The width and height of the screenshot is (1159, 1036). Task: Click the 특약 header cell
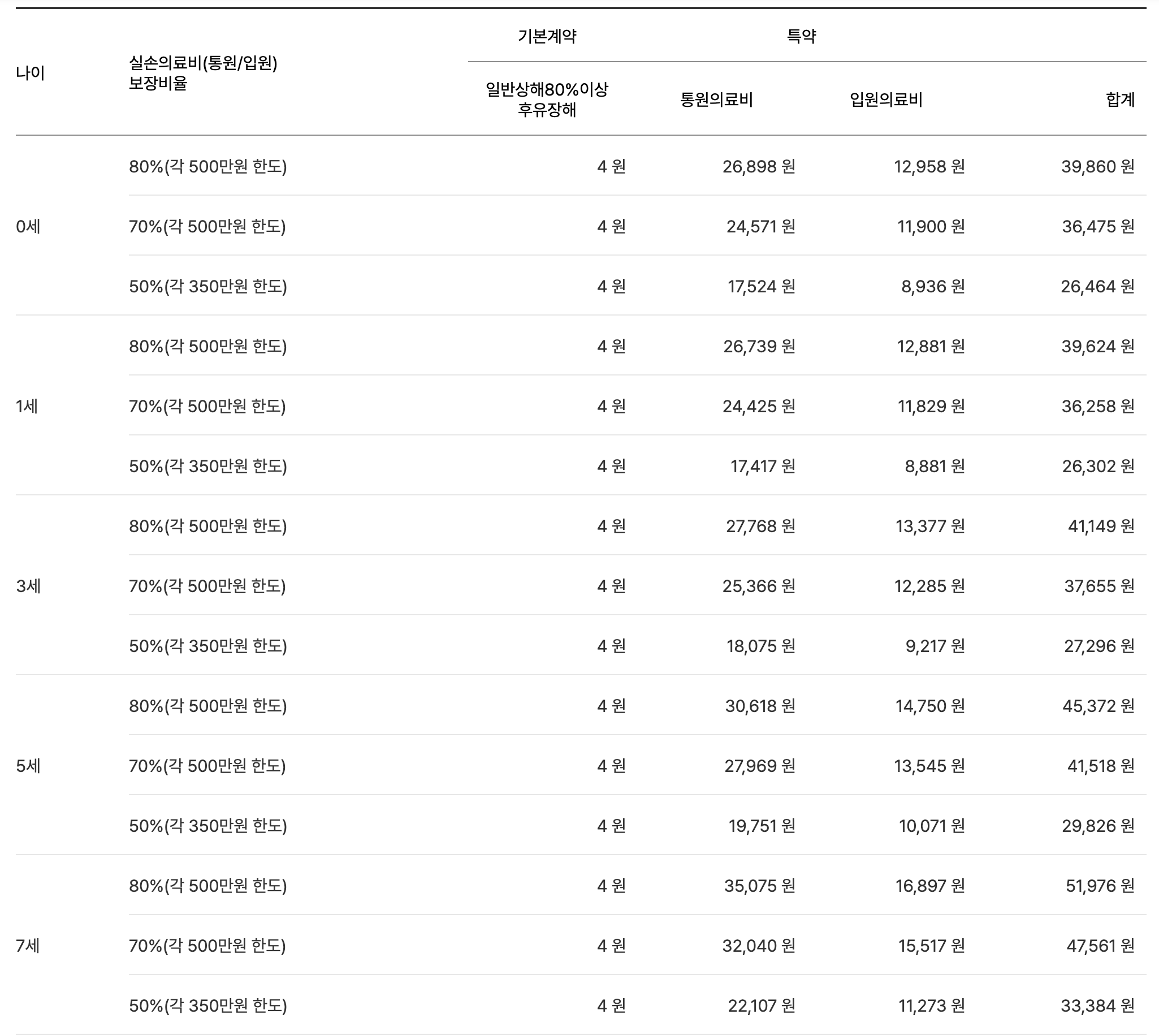coord(801,36)
